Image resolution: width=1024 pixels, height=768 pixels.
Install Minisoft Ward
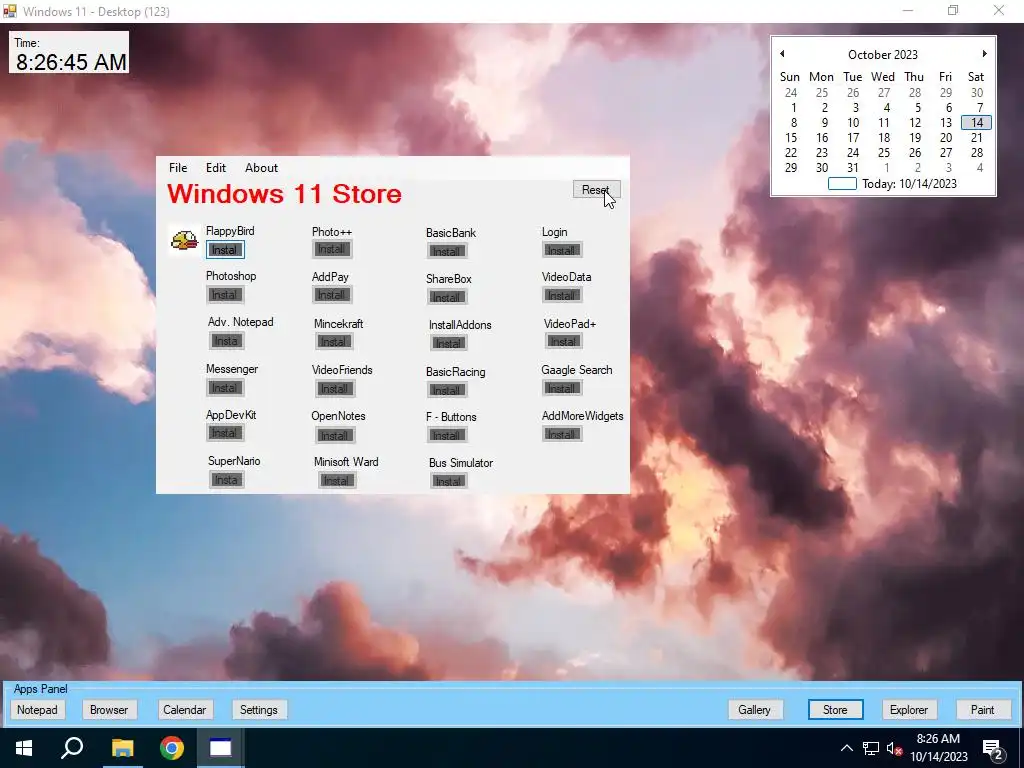coord(337,481)
